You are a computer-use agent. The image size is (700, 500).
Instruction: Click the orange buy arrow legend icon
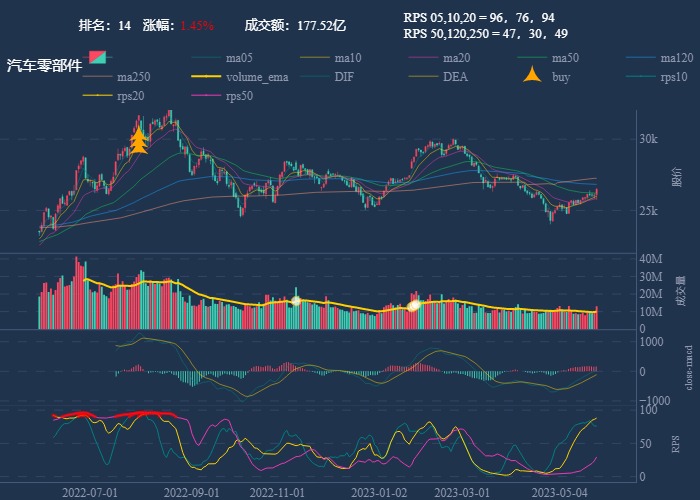[532, 77]
